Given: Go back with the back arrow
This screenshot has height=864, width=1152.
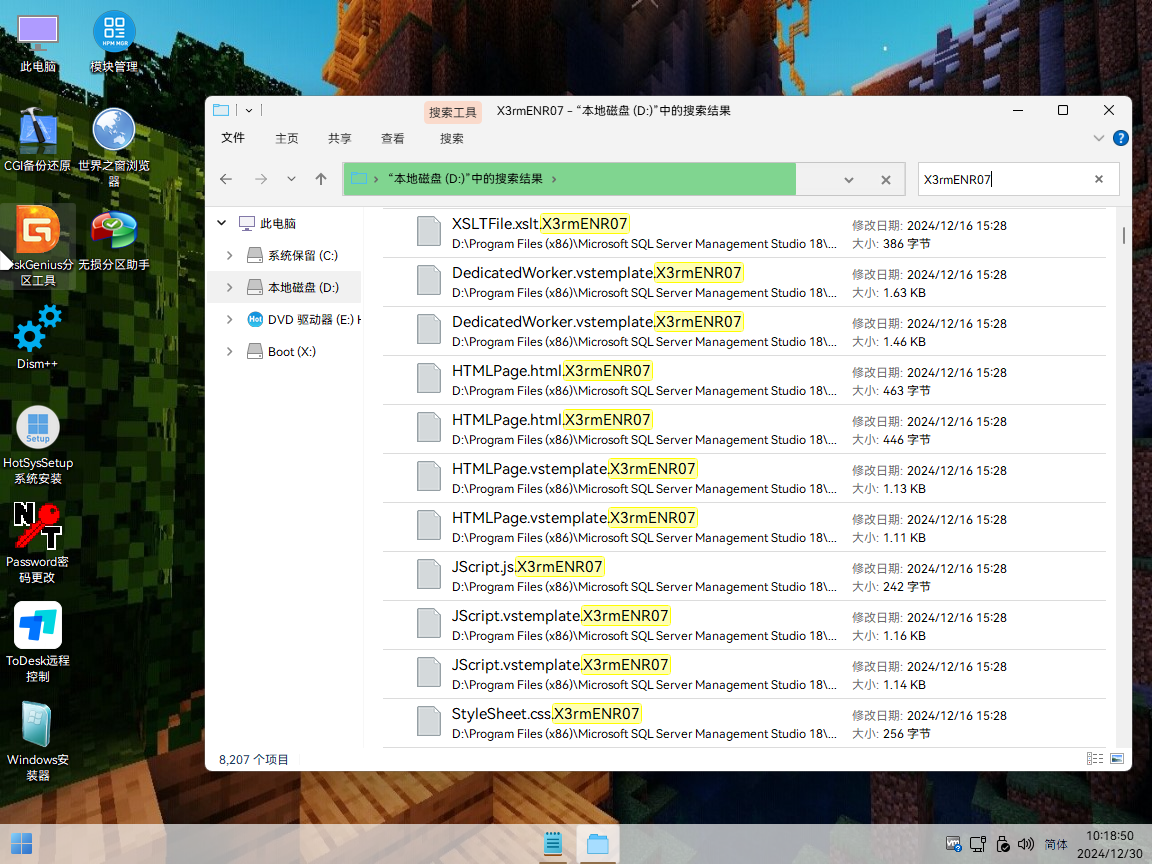Looking at the screenshot, I should 226,179.
